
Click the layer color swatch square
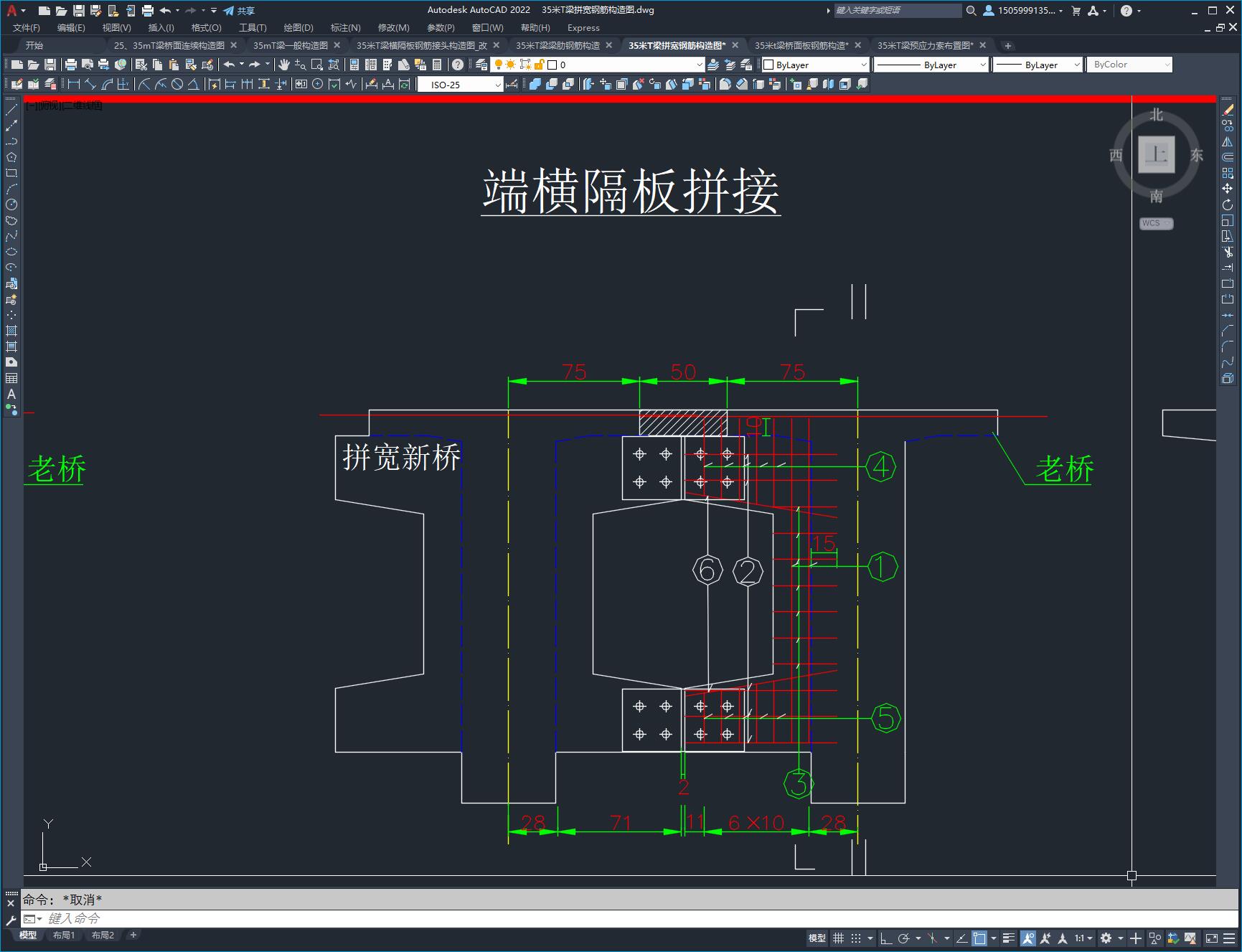552,65
